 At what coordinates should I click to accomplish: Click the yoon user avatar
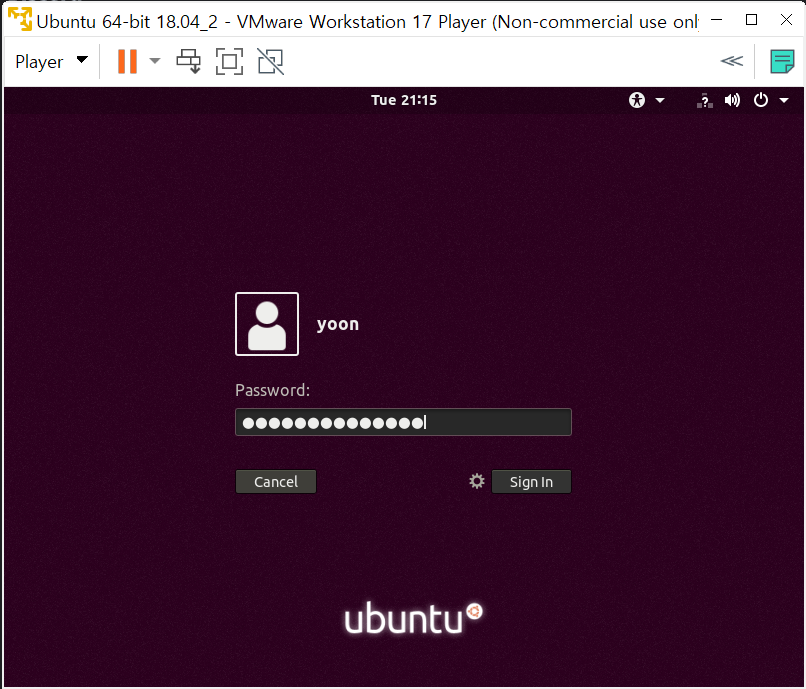coord(267,324)
